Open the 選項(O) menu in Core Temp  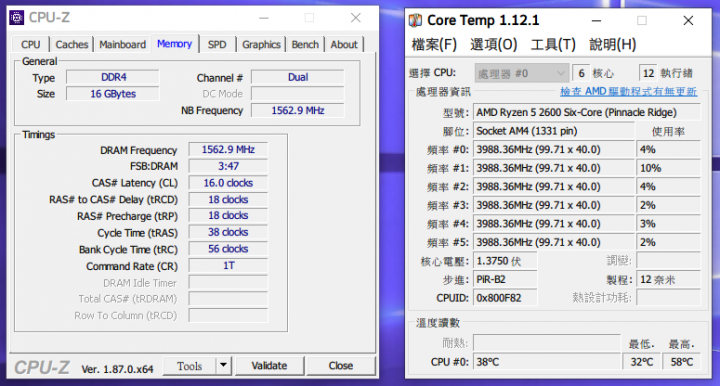pyautogui.click(x=494, y=45)
